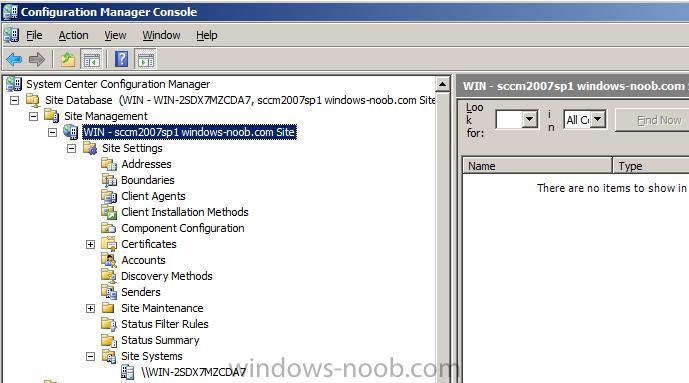This screenshot has width=689, height=383.
Task: Click the Up One Level folder icon
Action: pos(68,59)
